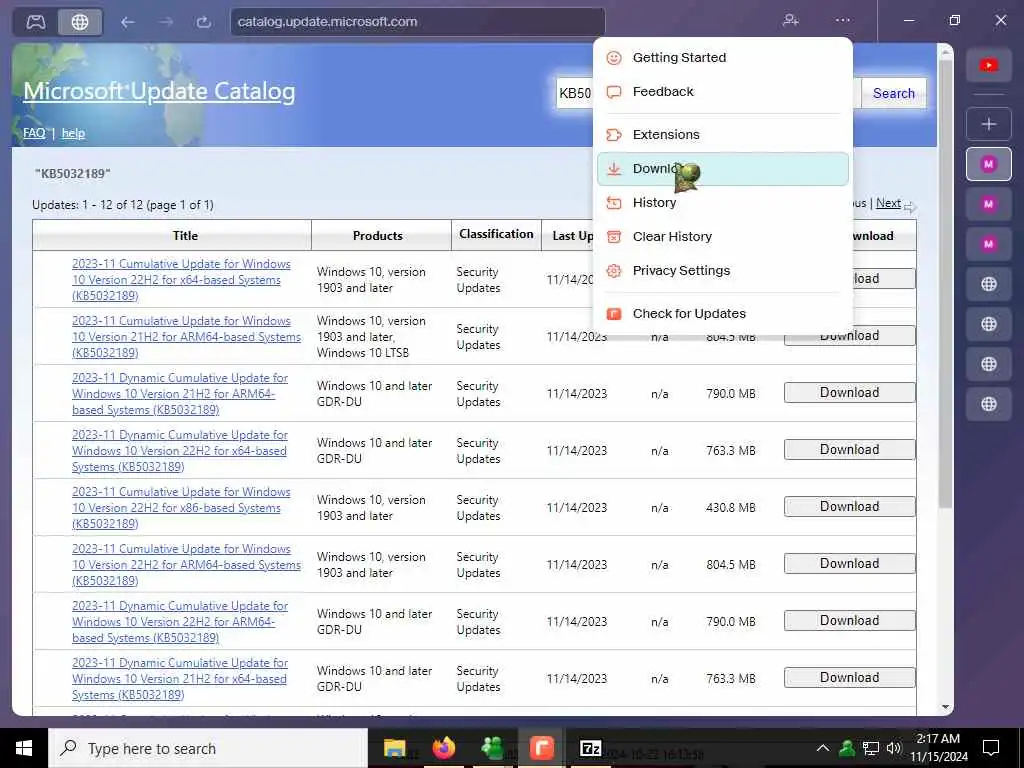Open Windows Start menu
Image resolution: width=1024 pixels, height=768 pixels.
point(24,748)
